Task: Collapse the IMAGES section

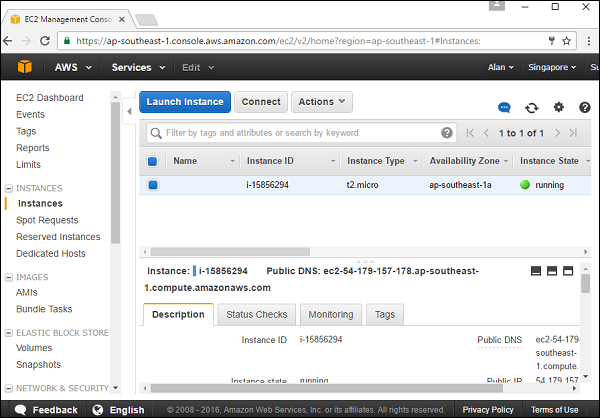Action: [8, 277]
